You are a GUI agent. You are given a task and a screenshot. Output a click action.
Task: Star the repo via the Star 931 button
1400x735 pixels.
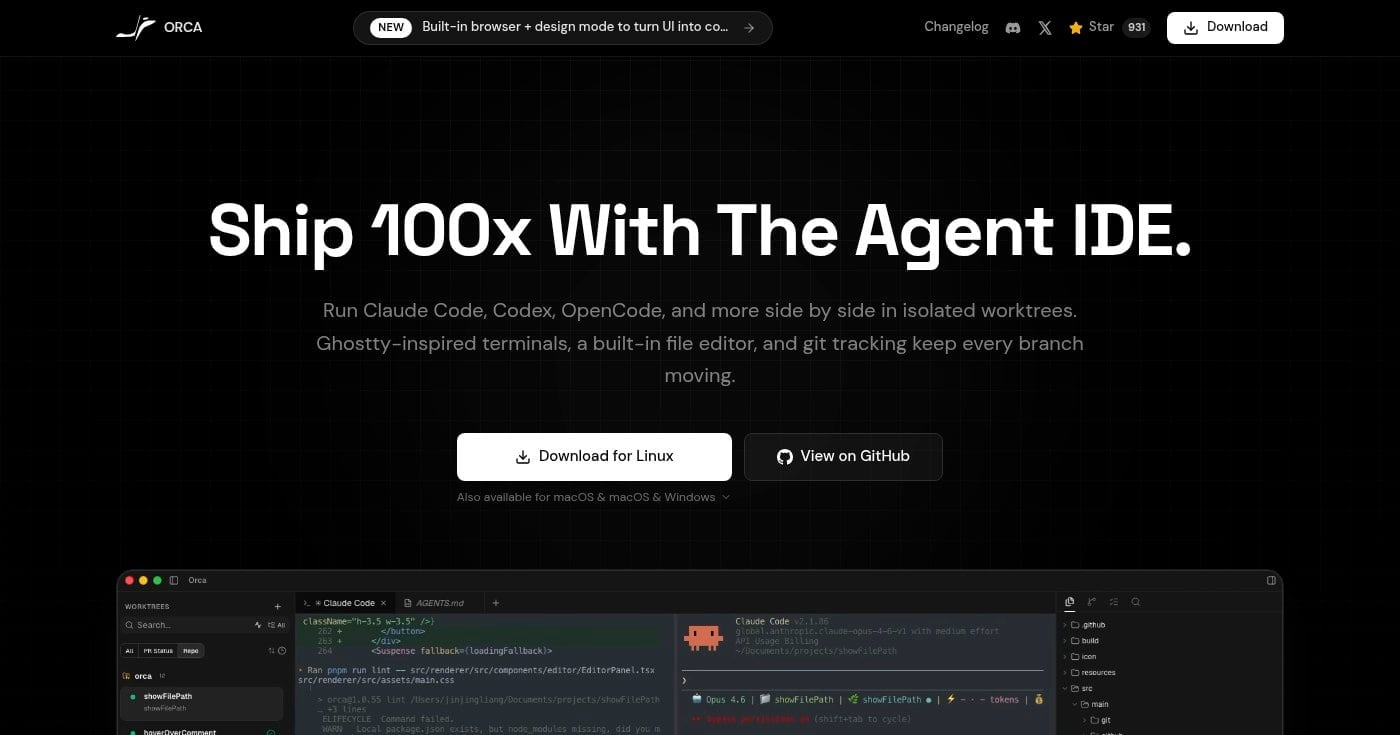pyautogui.click(x=1105, y=27)
